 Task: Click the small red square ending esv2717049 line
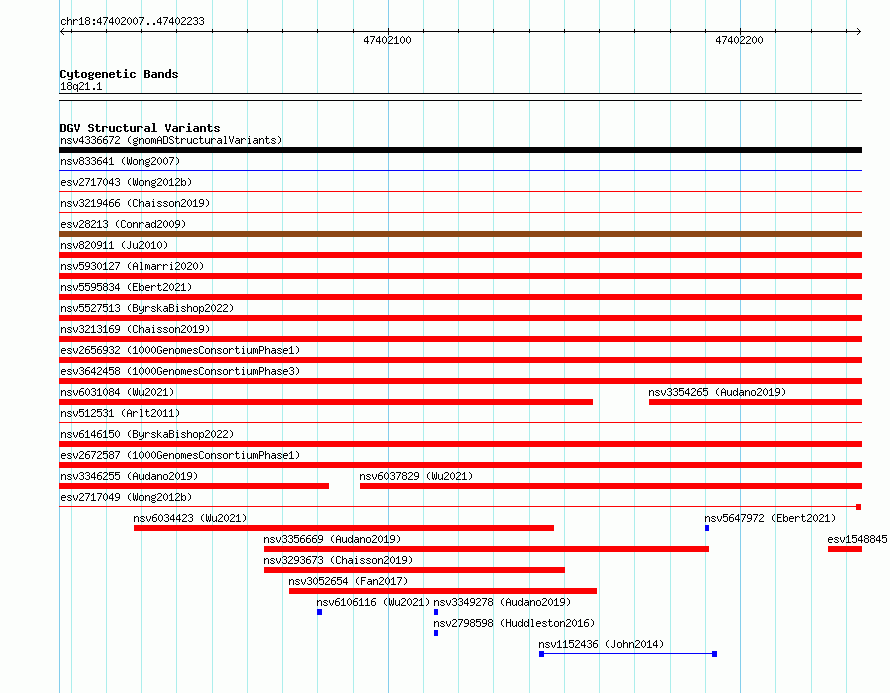click(859, 507)
